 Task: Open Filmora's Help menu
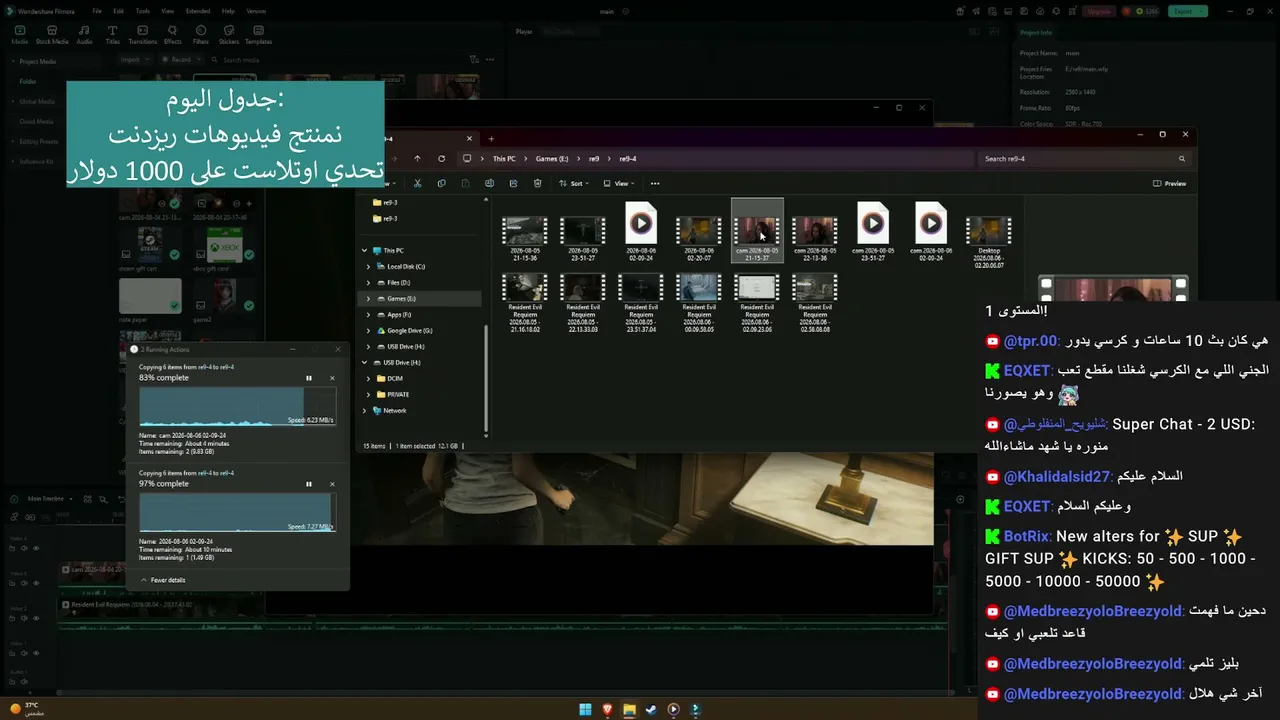pyautogui.click(x=228, y=11)
